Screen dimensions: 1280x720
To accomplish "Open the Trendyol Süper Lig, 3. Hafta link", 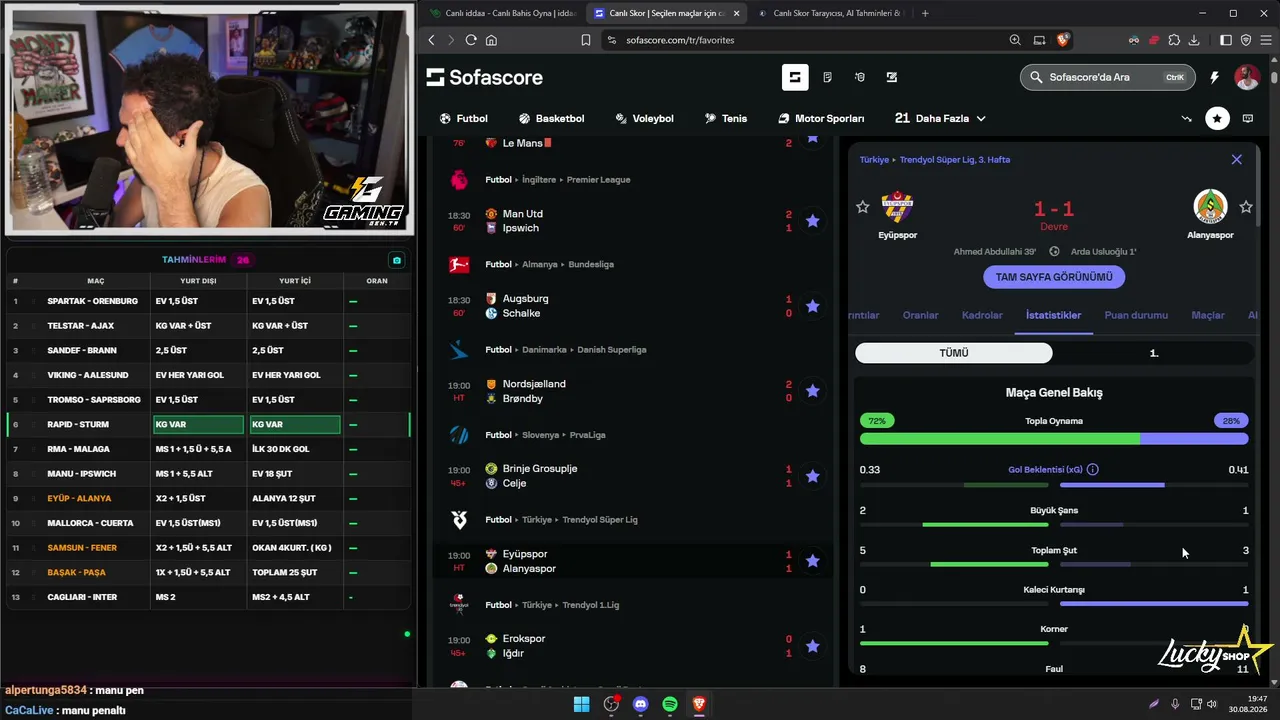I will click(955, 160).
